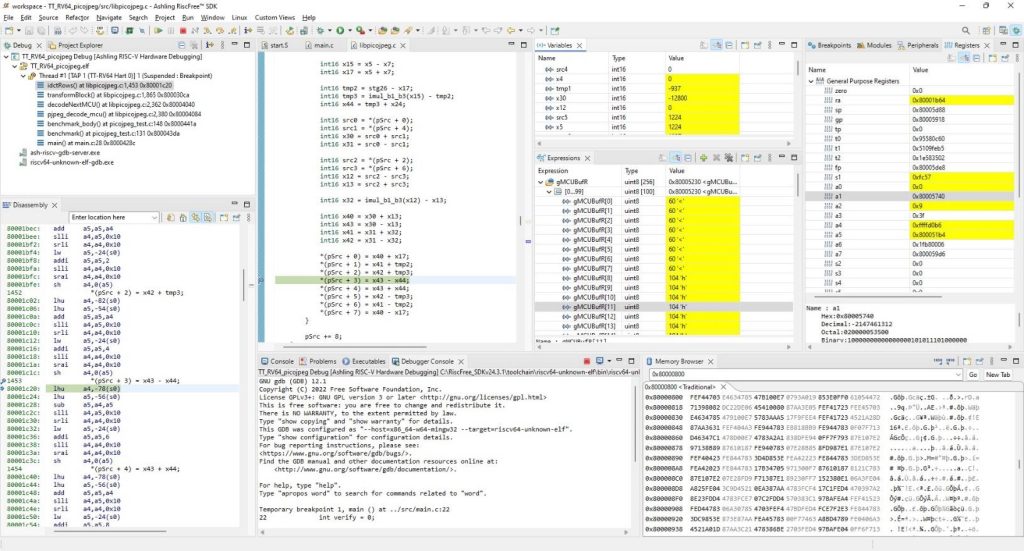Image resolution: width=1024 pixels, height=551 pixels.
Task: Open the Navigate menu
Action: coord(109,18)
